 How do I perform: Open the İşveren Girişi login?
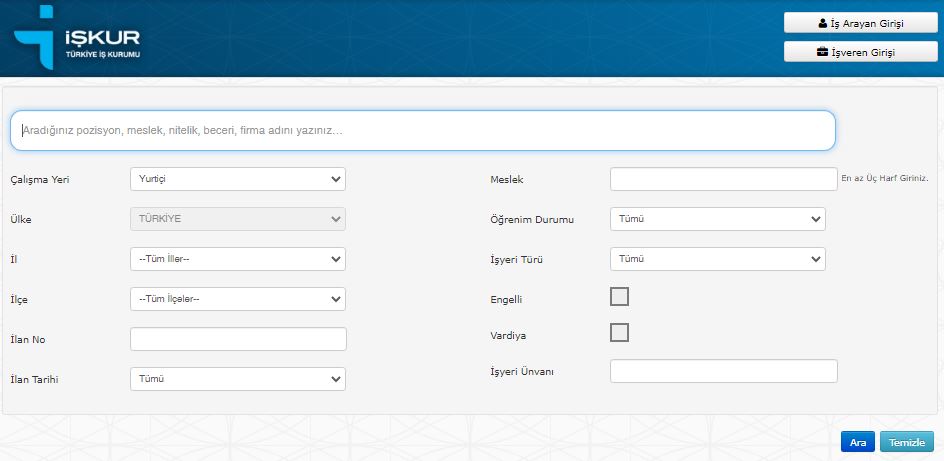point(860,52)
